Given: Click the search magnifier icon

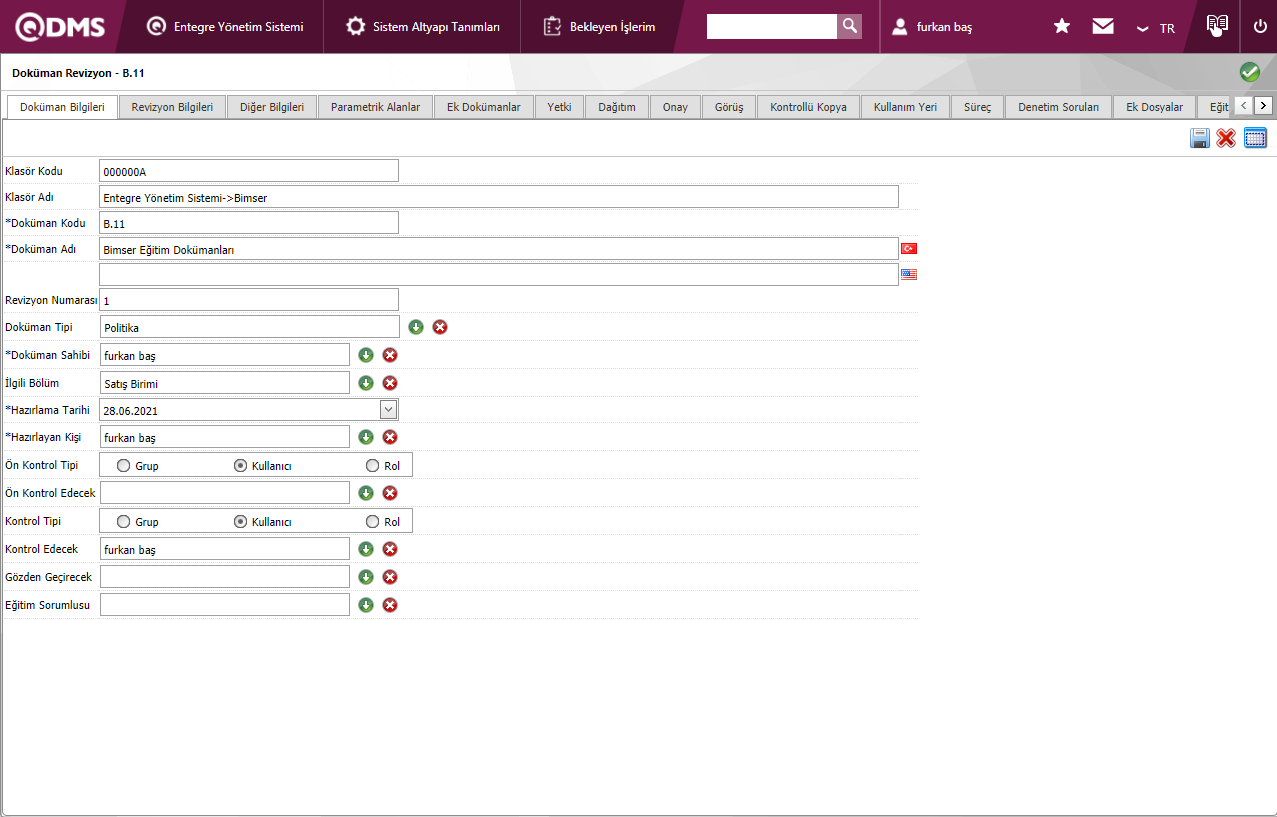Looking at the screenshot, I should pyautogui.click(x=849, y=27).
